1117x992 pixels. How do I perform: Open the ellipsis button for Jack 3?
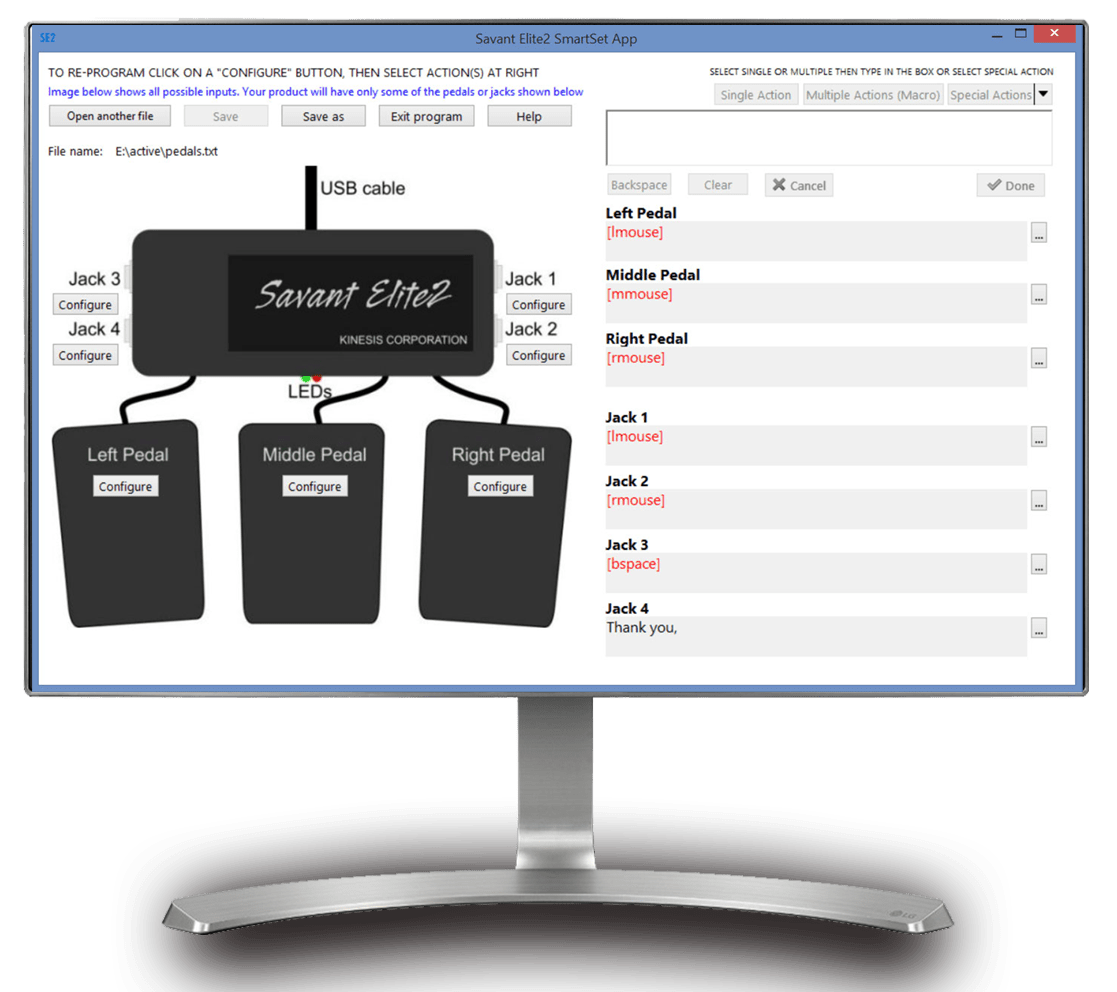tap(1039, 565)
